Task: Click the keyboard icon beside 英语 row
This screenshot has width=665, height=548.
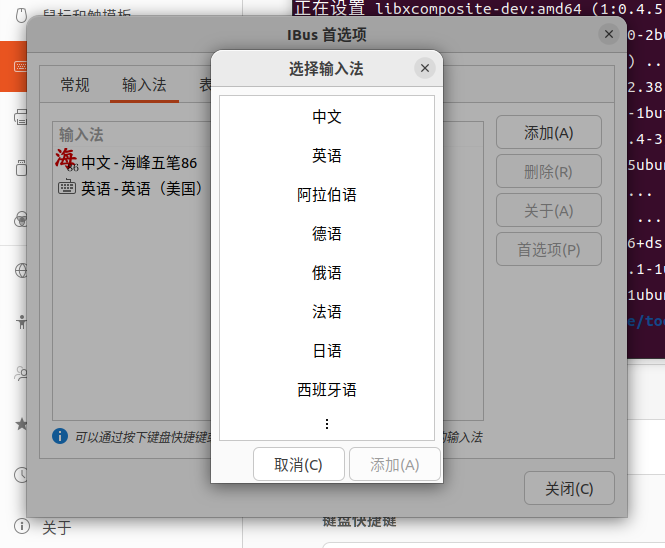Action: (x=67, y=187)
